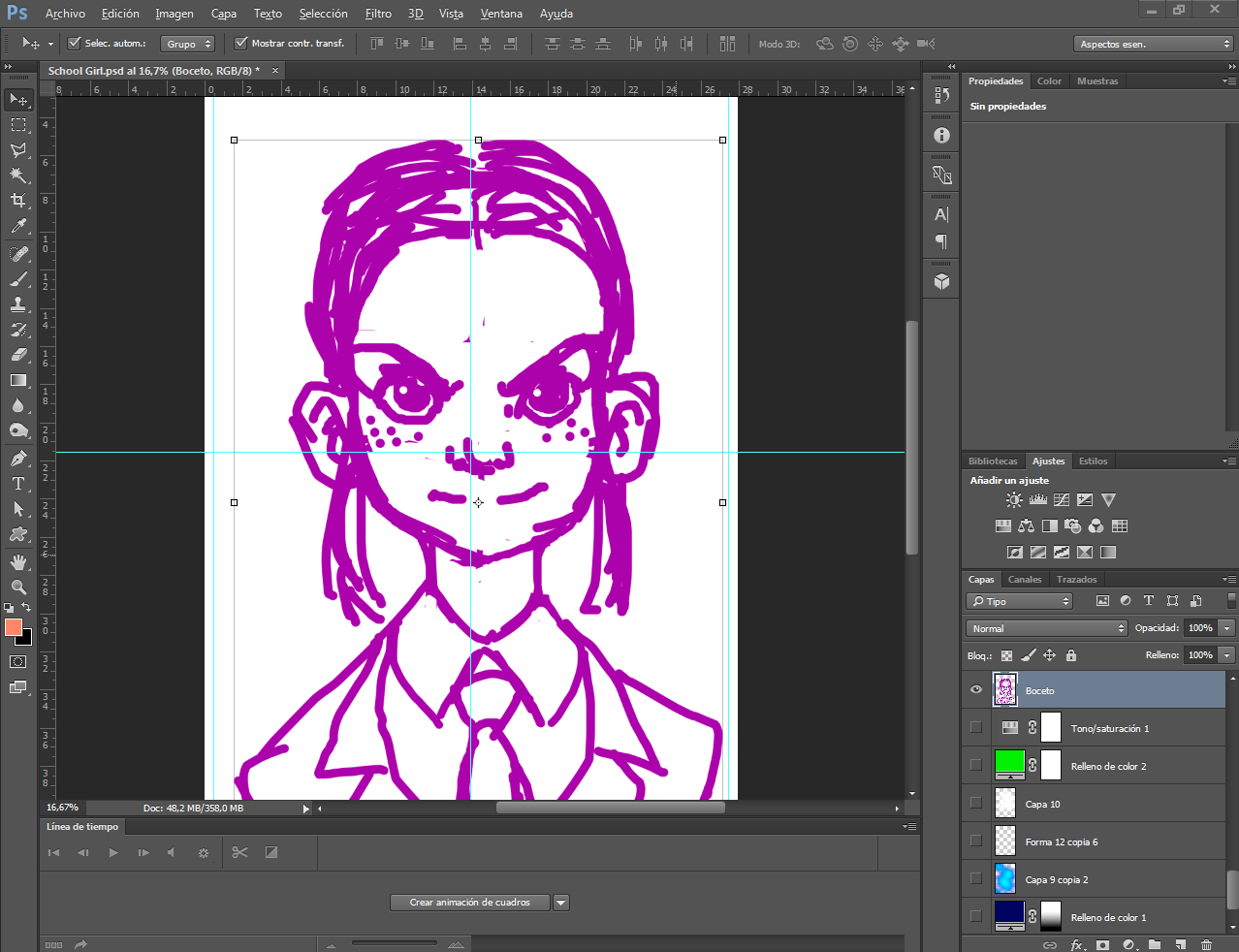Open the 3D panel cube icon
Screen dimensions: 1239x952
click(x=941, y=282)
